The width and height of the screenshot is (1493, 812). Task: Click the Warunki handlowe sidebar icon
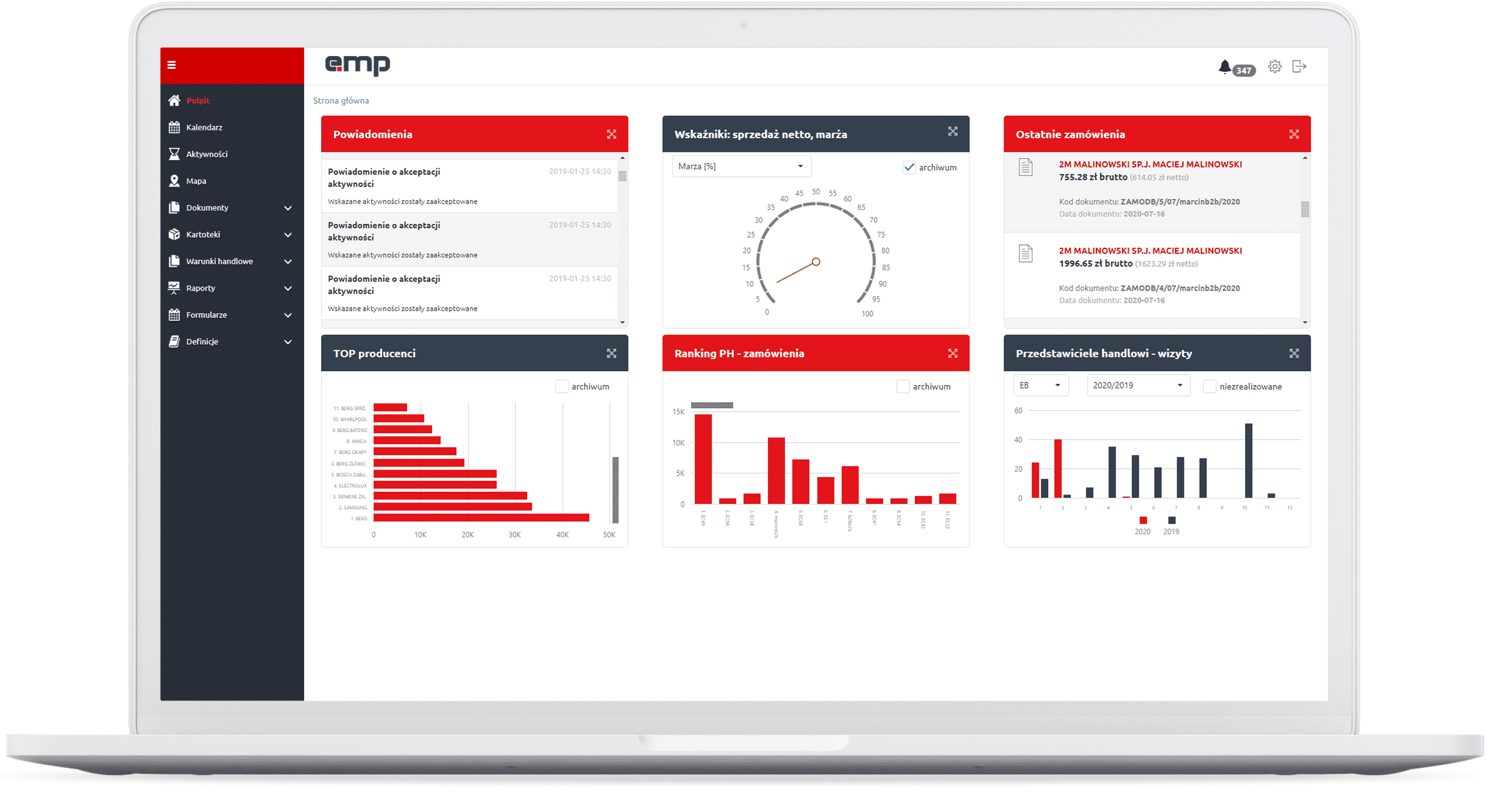coord(174,261)
